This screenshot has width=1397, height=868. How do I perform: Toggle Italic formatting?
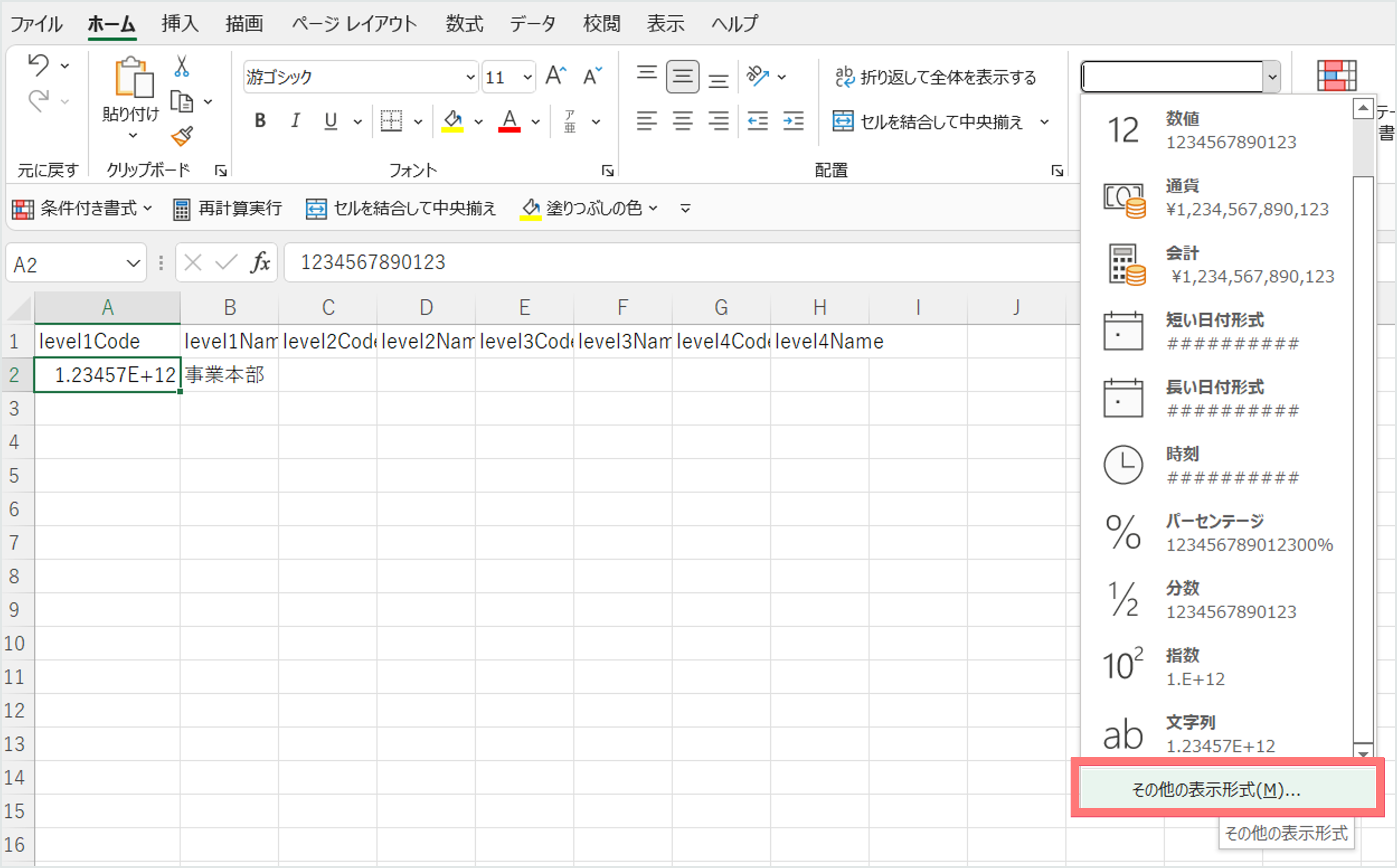(295, 121)
